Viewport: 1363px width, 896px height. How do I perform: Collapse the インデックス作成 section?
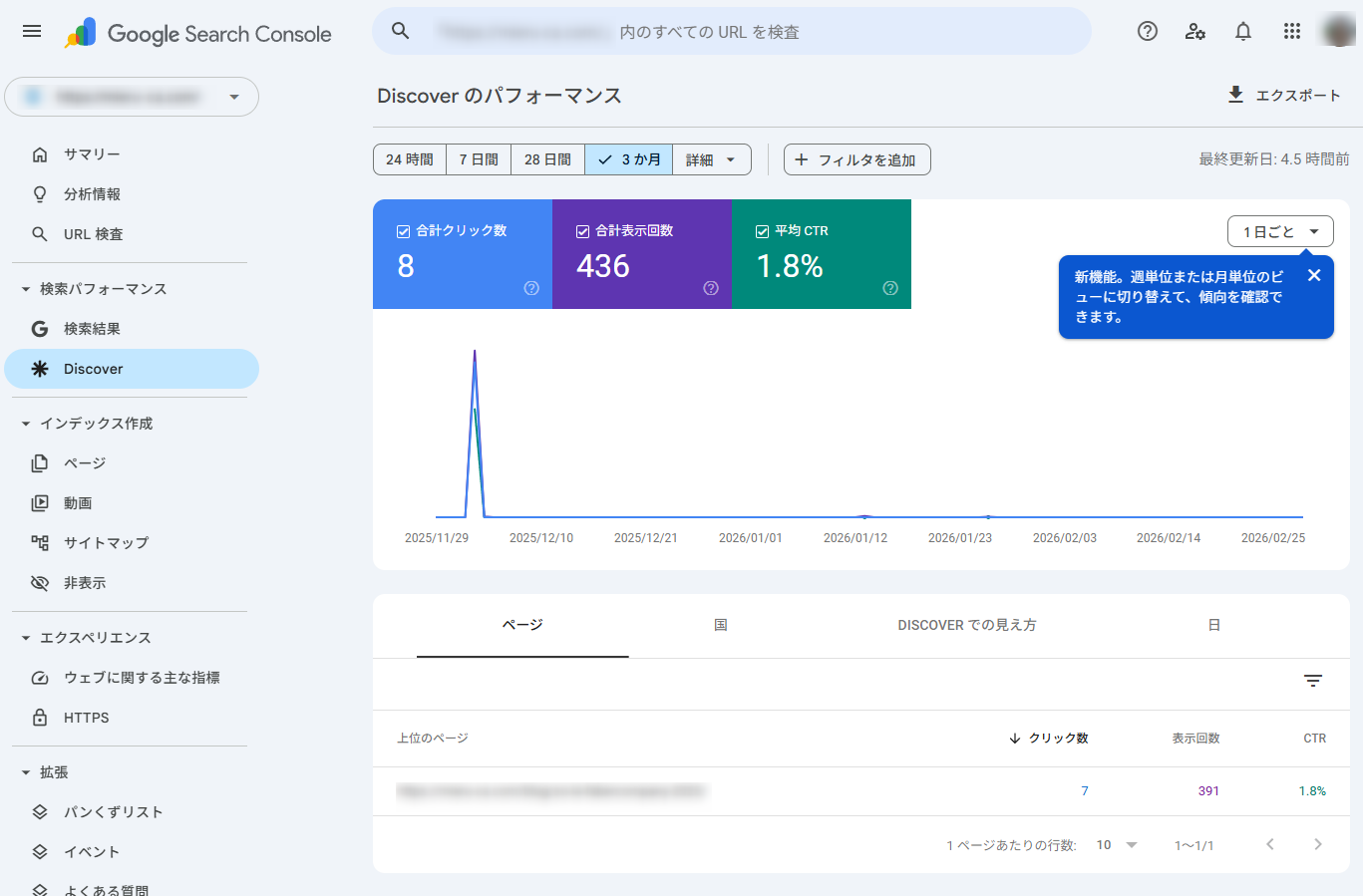26,424
